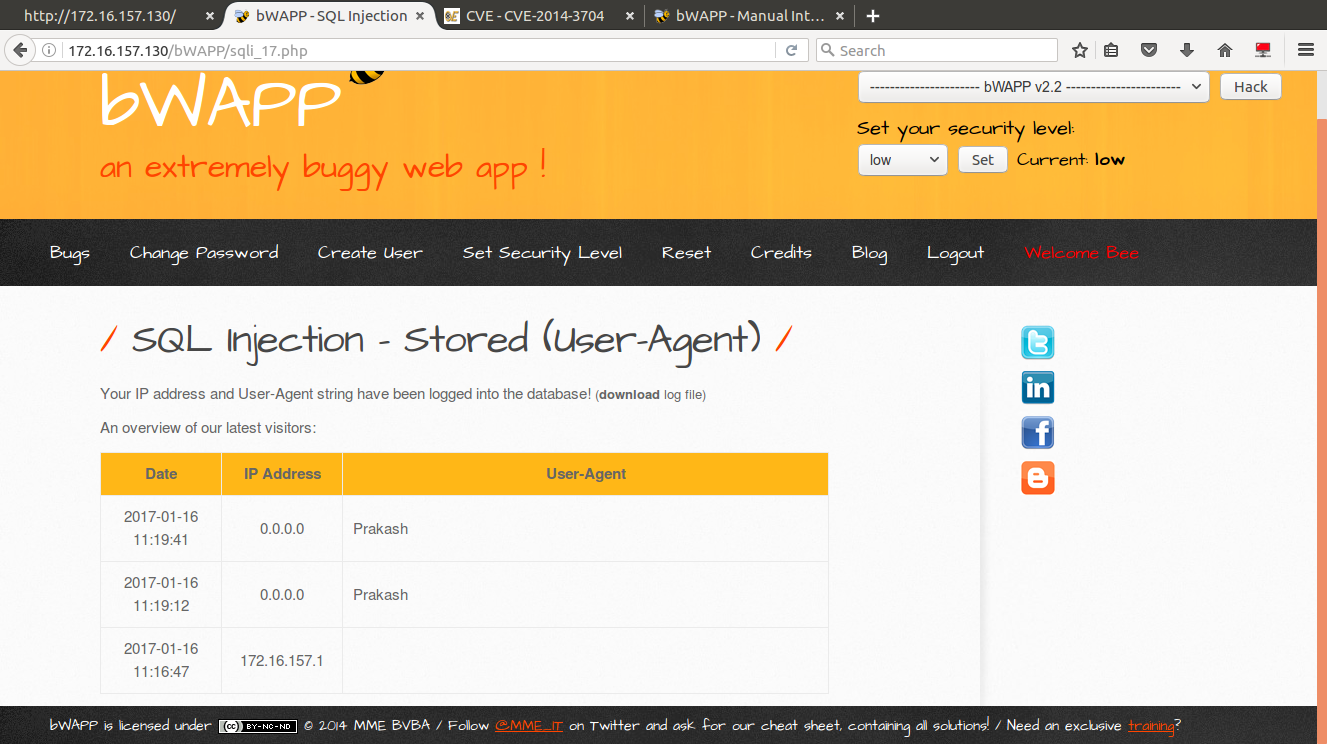Select Bugs from the navigation menu
The width and height of the screenshot is (1327, 744).
coord(69,253)
